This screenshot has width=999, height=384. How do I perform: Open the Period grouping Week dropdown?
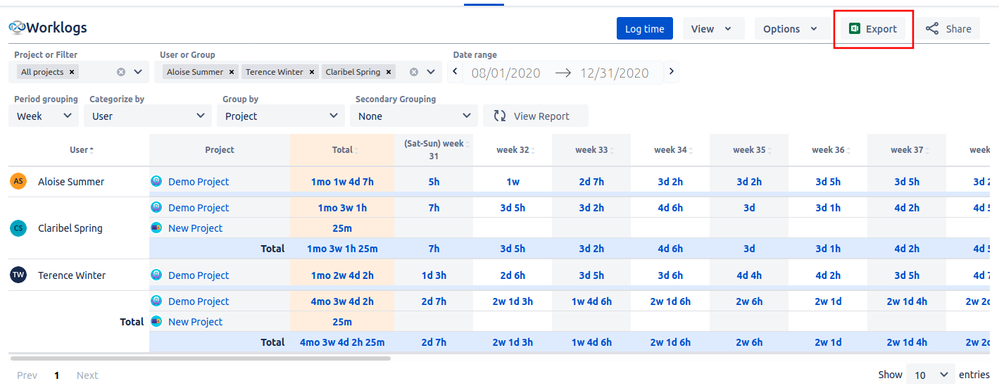[43, 116]
